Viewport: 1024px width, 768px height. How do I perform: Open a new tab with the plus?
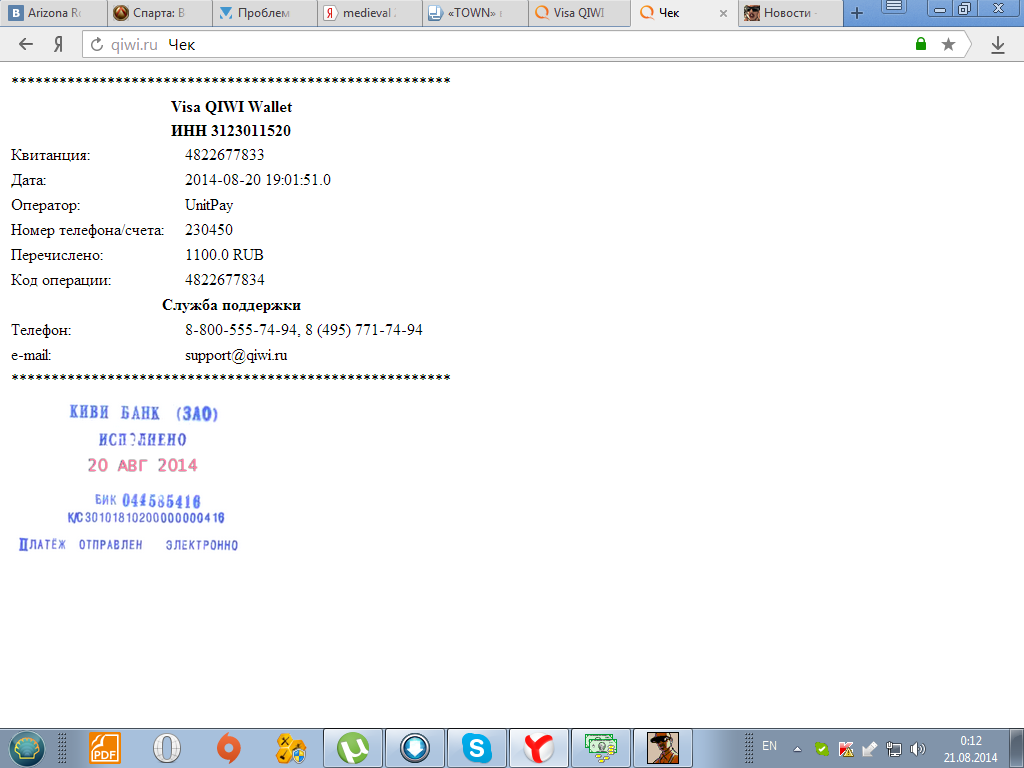857,13
